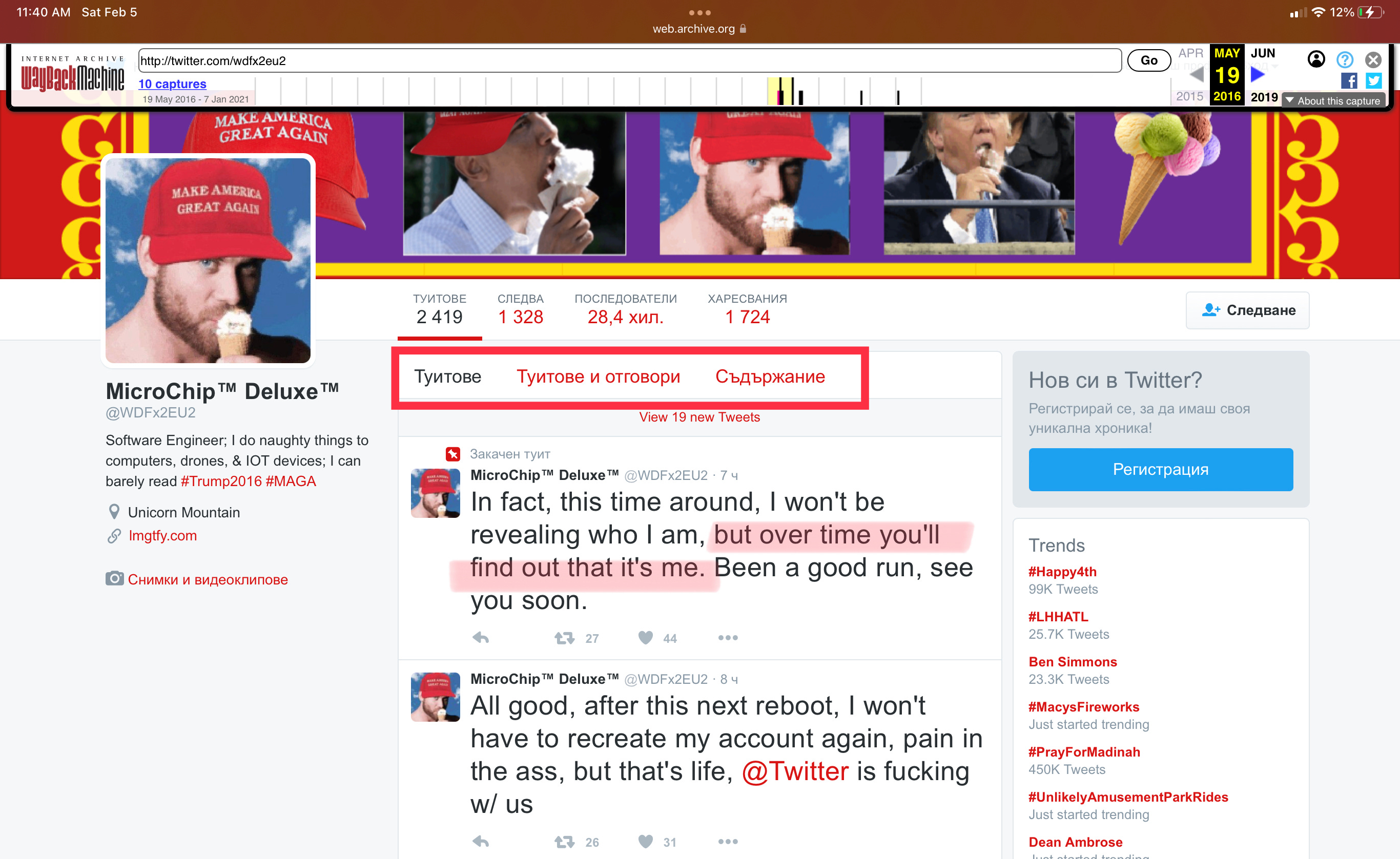The height and width of the screenshot is (859, 1400).
Task: Click highlighted 2016 capture on timeline
Action: (x=779, y=92)
